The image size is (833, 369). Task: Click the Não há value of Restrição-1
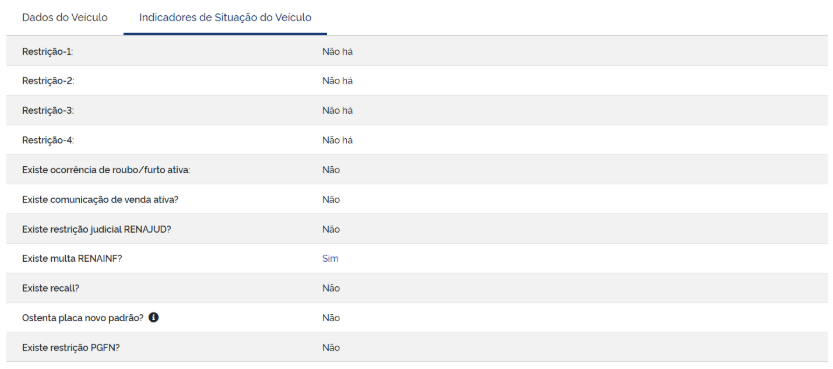point(337,52)
